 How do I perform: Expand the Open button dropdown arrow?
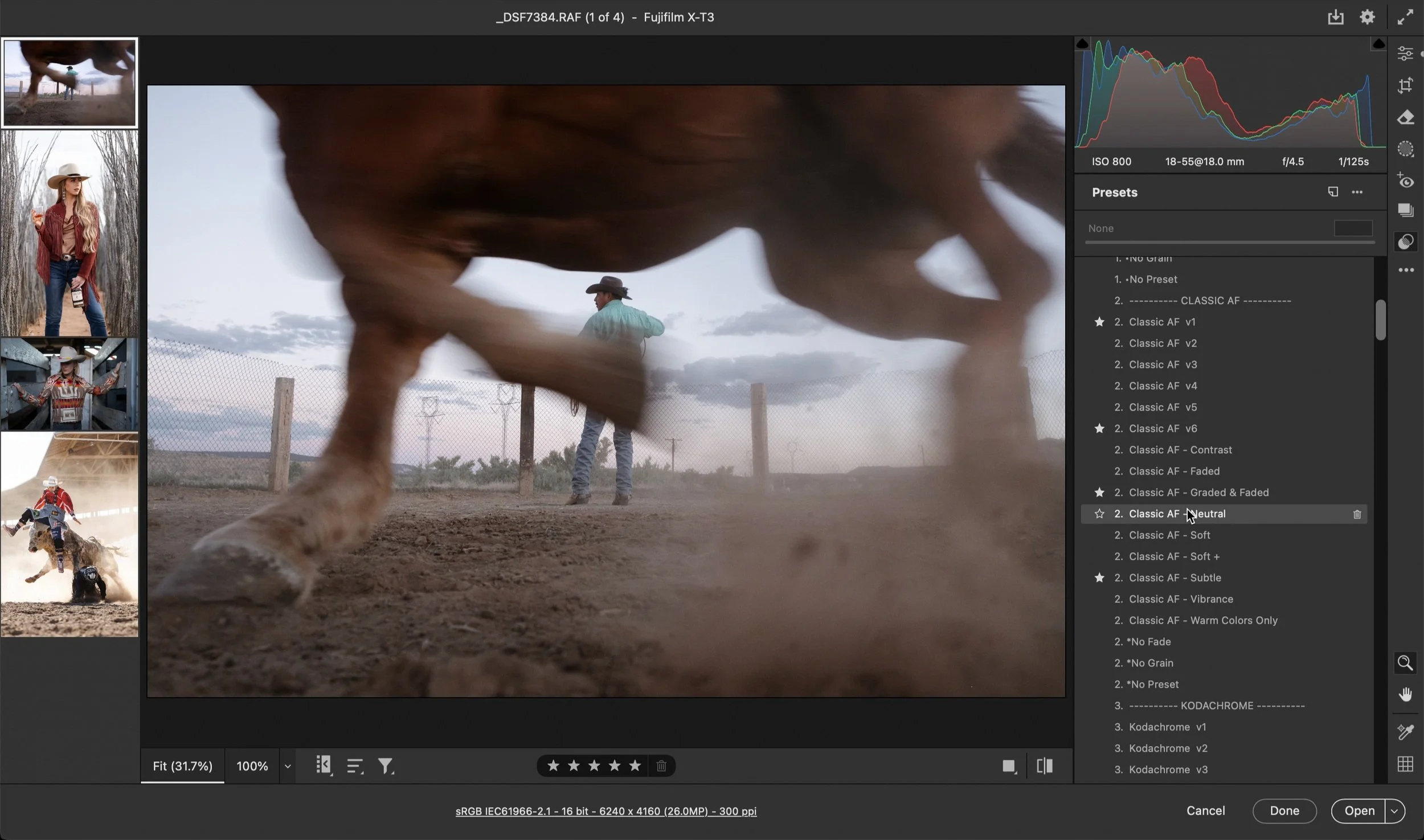(1394, 811)
